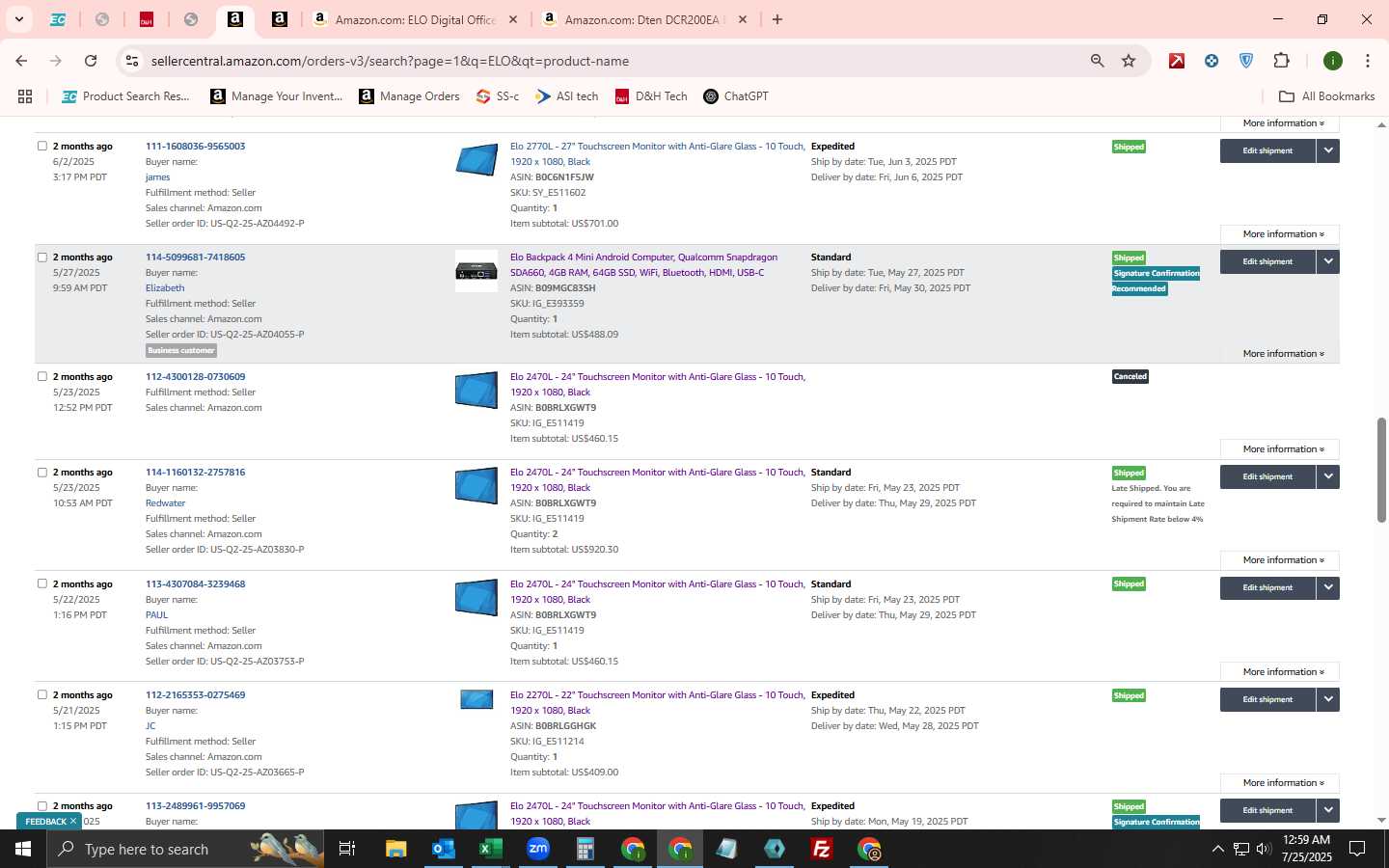Open Task View on the taskbar
The width and height of the screenshot is (1389, 868).
(347, 849)
